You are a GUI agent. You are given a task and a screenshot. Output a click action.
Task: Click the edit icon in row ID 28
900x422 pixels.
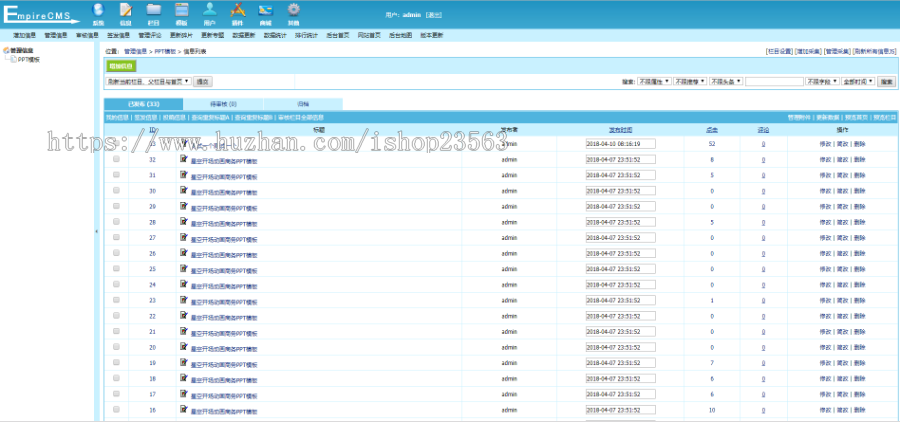(x=184, y=221)
